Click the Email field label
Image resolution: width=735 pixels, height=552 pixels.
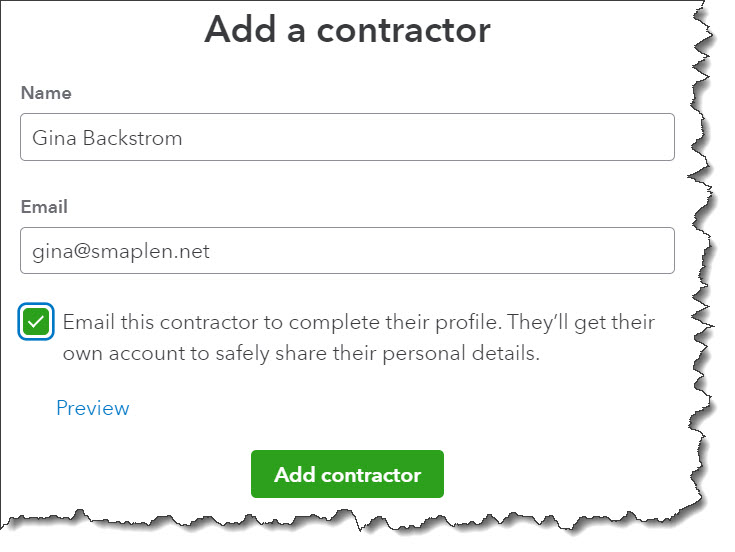click(x=44, y=207)
